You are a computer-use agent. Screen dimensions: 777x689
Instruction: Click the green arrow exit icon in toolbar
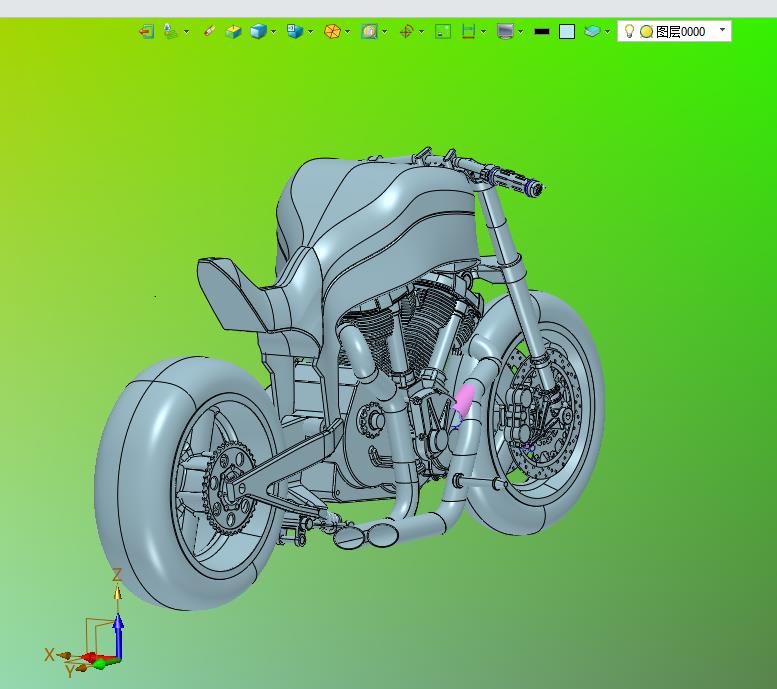pyautogui.click(x=146, y=32)
